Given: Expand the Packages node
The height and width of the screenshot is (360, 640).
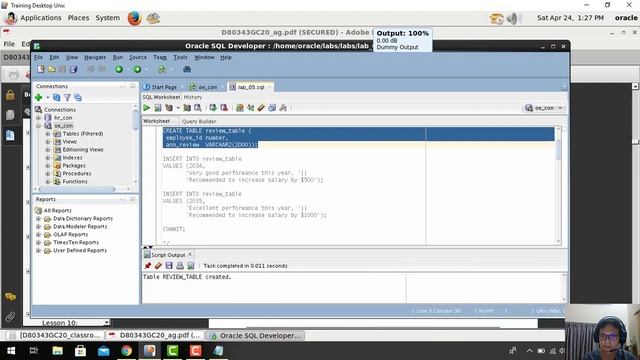Looking at the screenshot, I should 47,165.
